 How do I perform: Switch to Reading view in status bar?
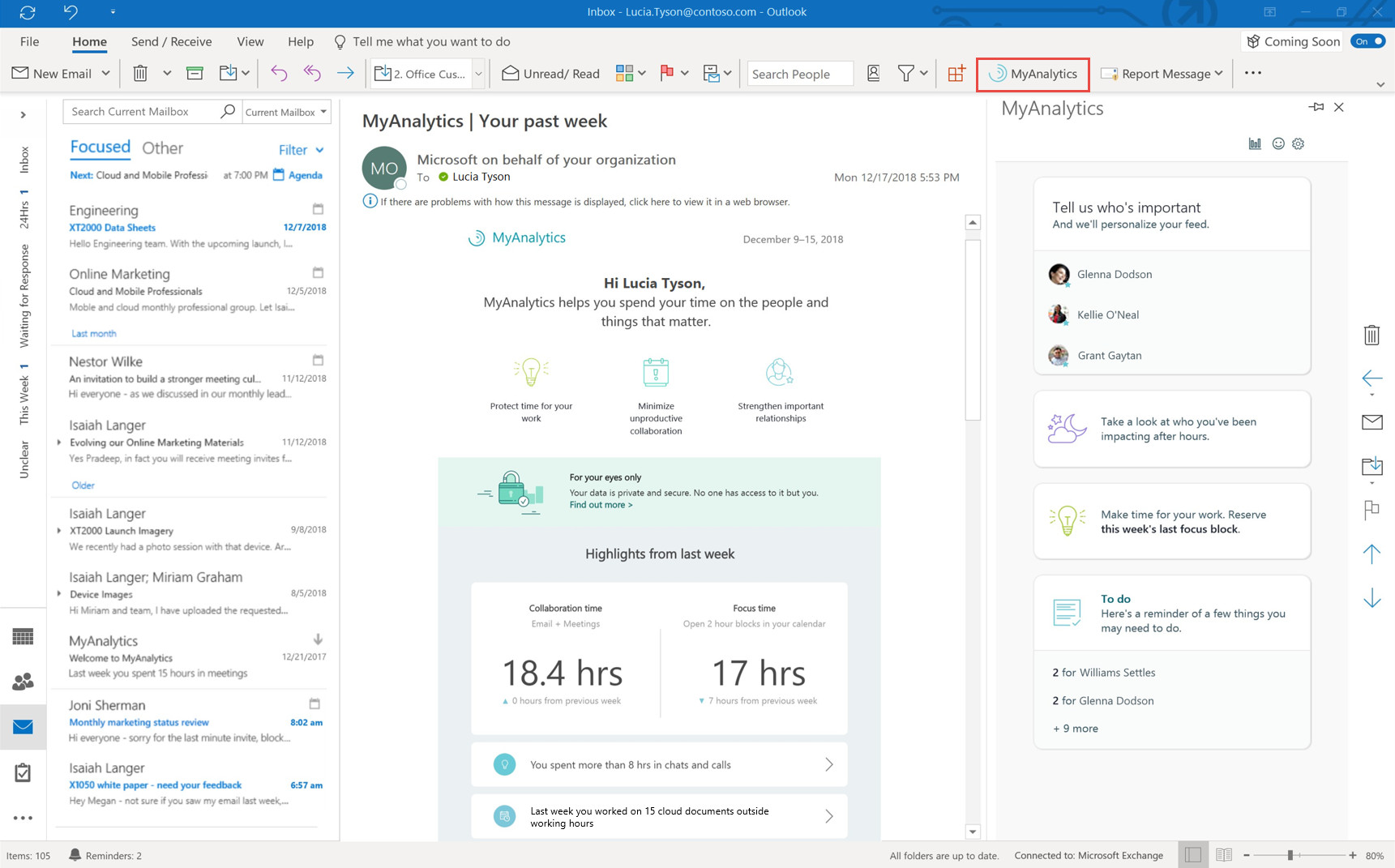pyautogui.click(x=1224, y=855)
